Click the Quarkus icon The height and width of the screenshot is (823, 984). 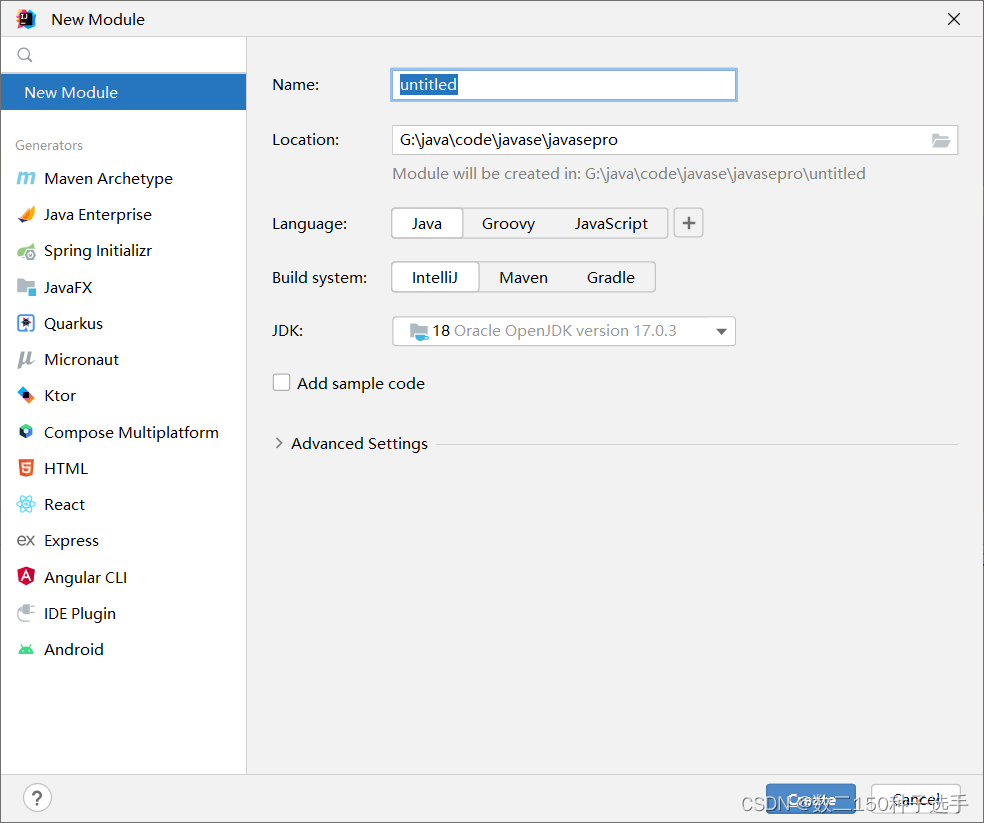[x=26, y=323]
